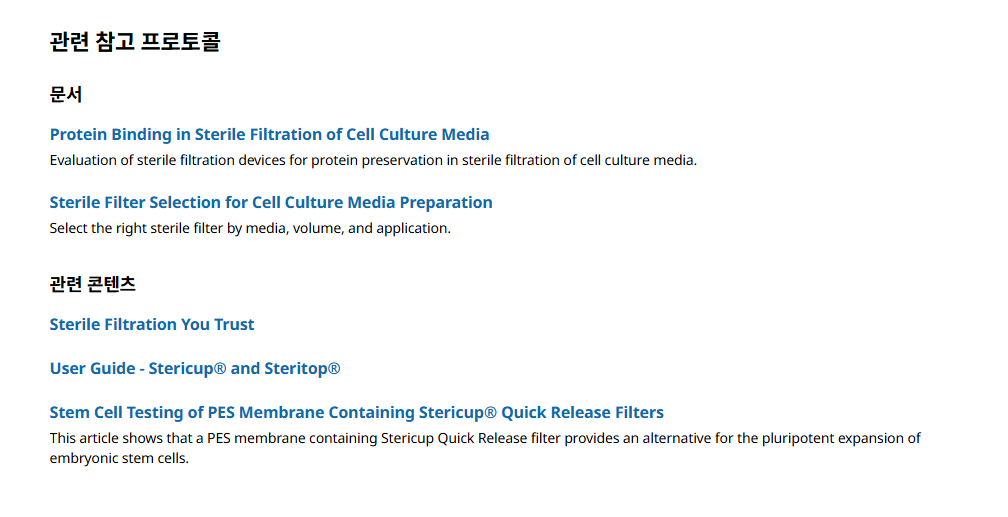
Task: Open Stem Cell Testing of PES Membrane link
Action: coord(357,412)
